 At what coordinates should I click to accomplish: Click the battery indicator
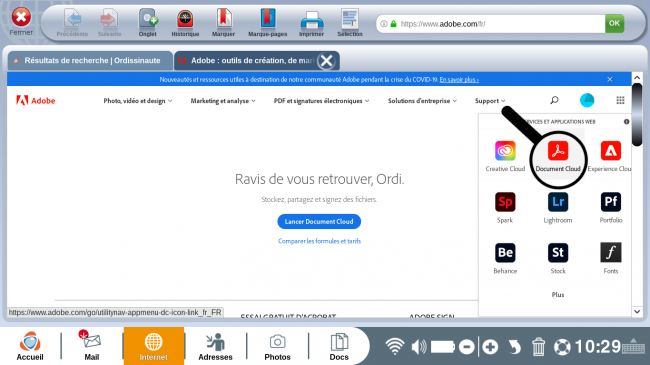coord(443,346)
